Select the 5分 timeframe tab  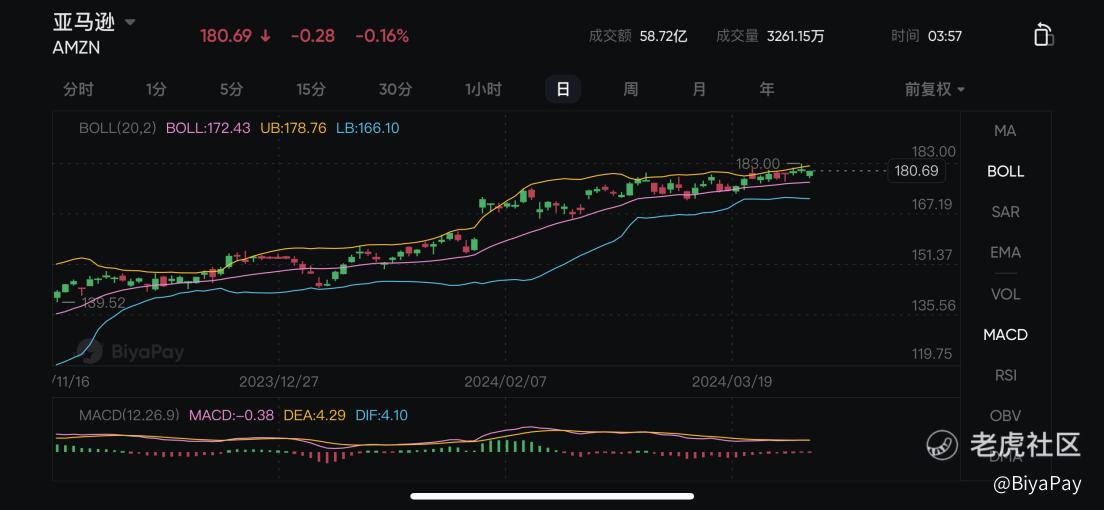pos(231,89)
